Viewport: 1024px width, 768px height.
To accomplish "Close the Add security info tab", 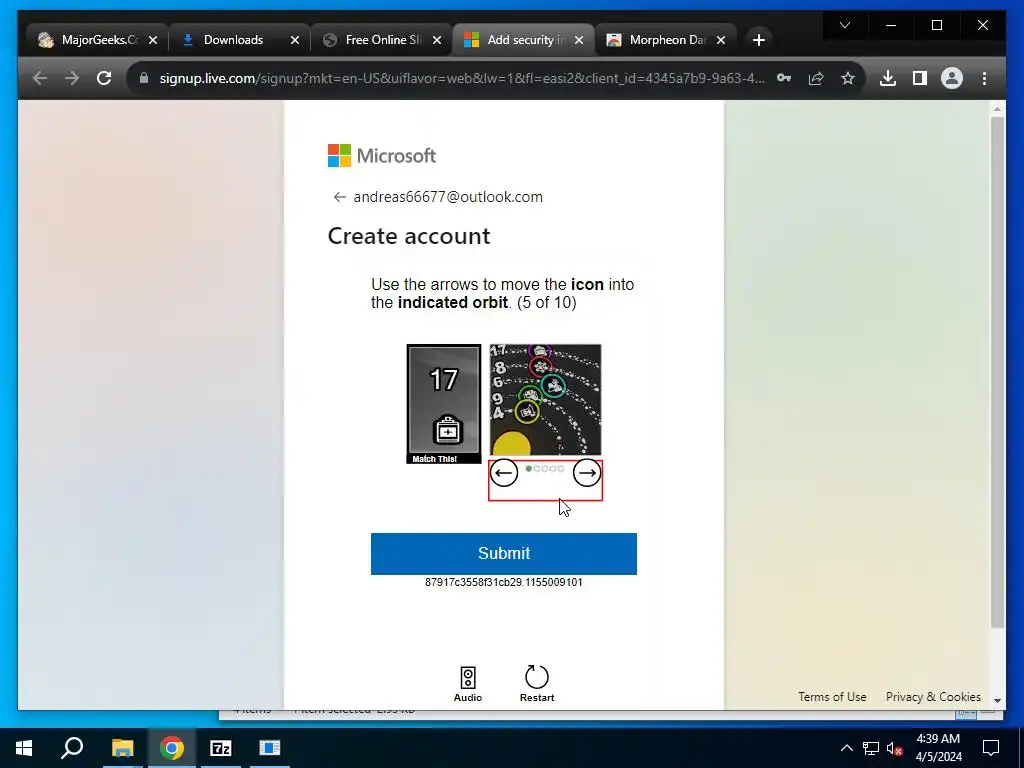I will click(579, 40).
